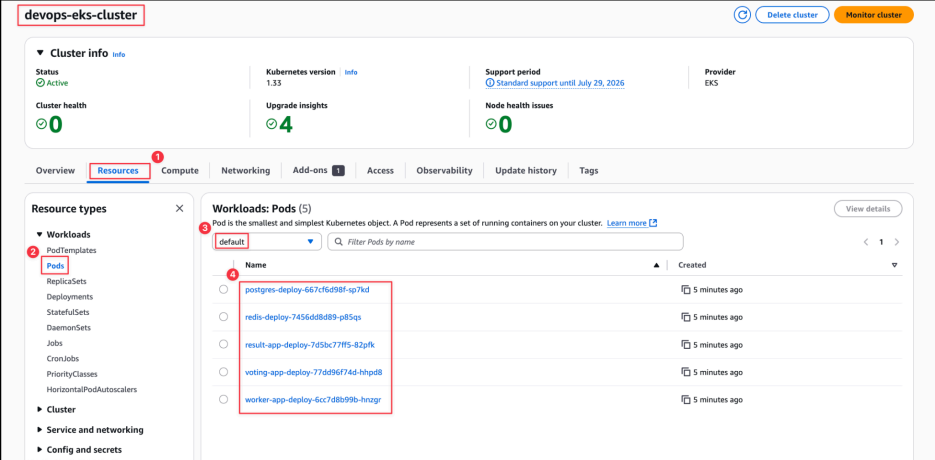Expand the Service and networking group
The width and height of the screenshot is (935, 460).
point(39,430)
